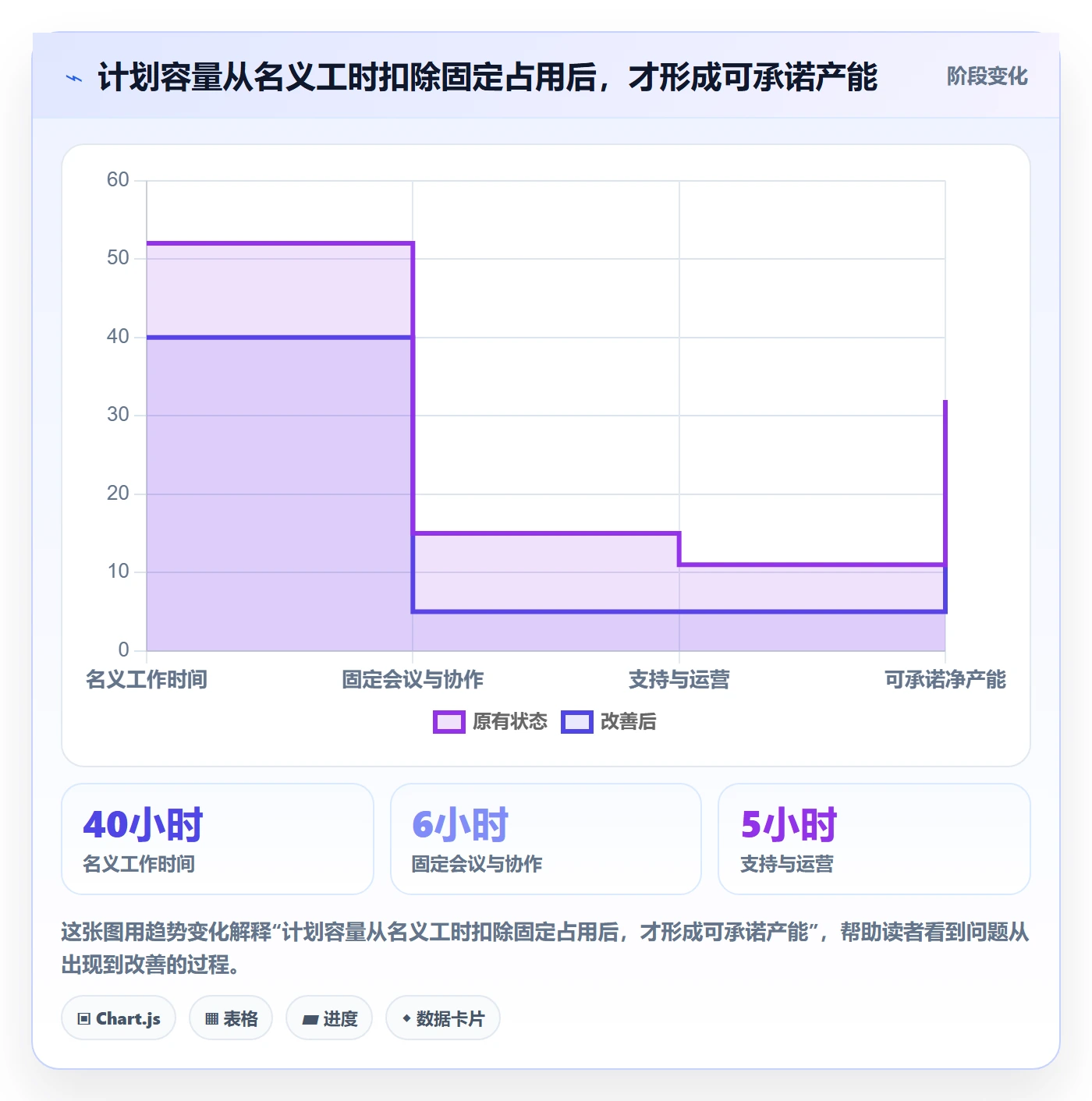Toggle the 原有状态 legend swatch

click(x=449, y=722)
